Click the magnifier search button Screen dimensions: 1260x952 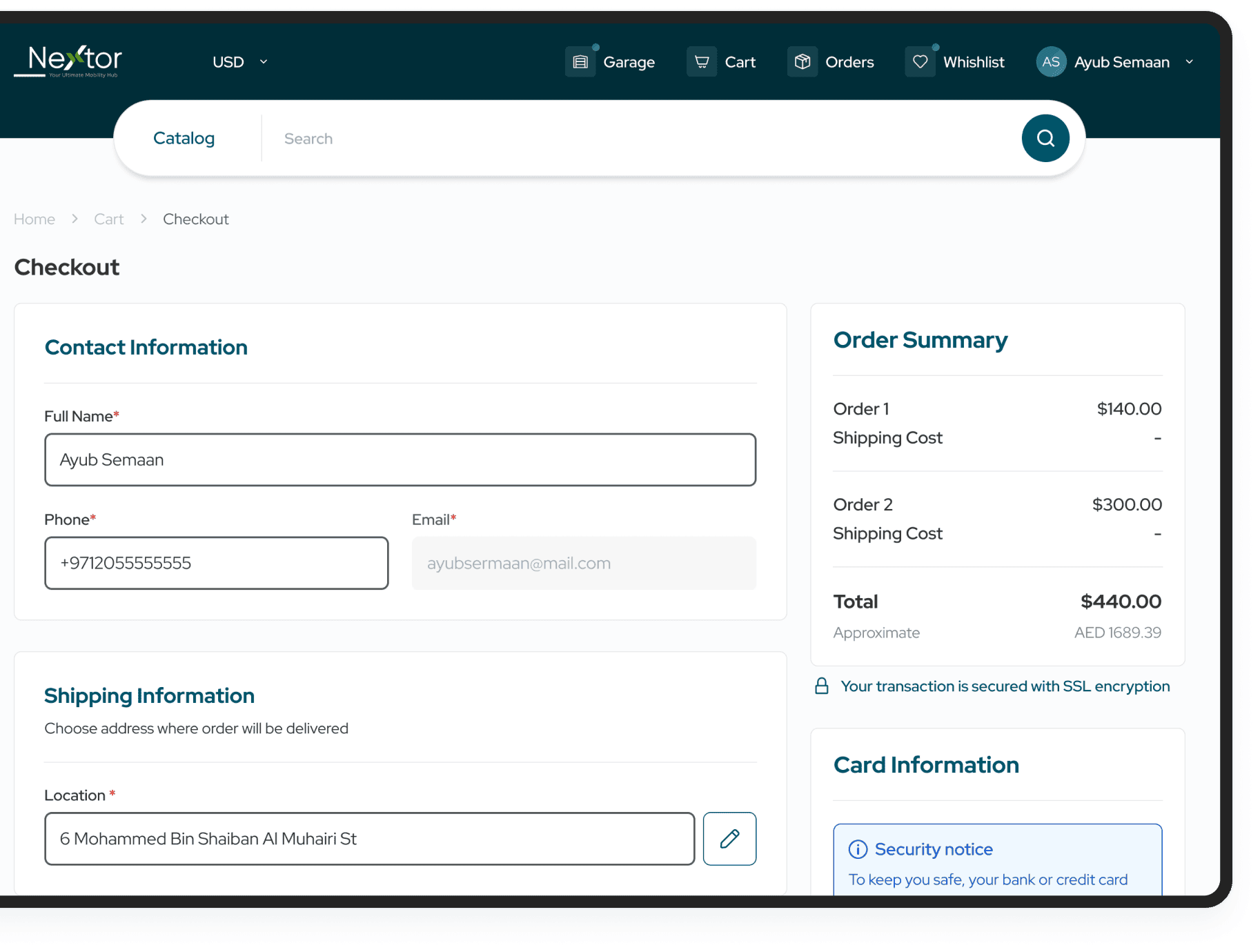pos(1045,139)
